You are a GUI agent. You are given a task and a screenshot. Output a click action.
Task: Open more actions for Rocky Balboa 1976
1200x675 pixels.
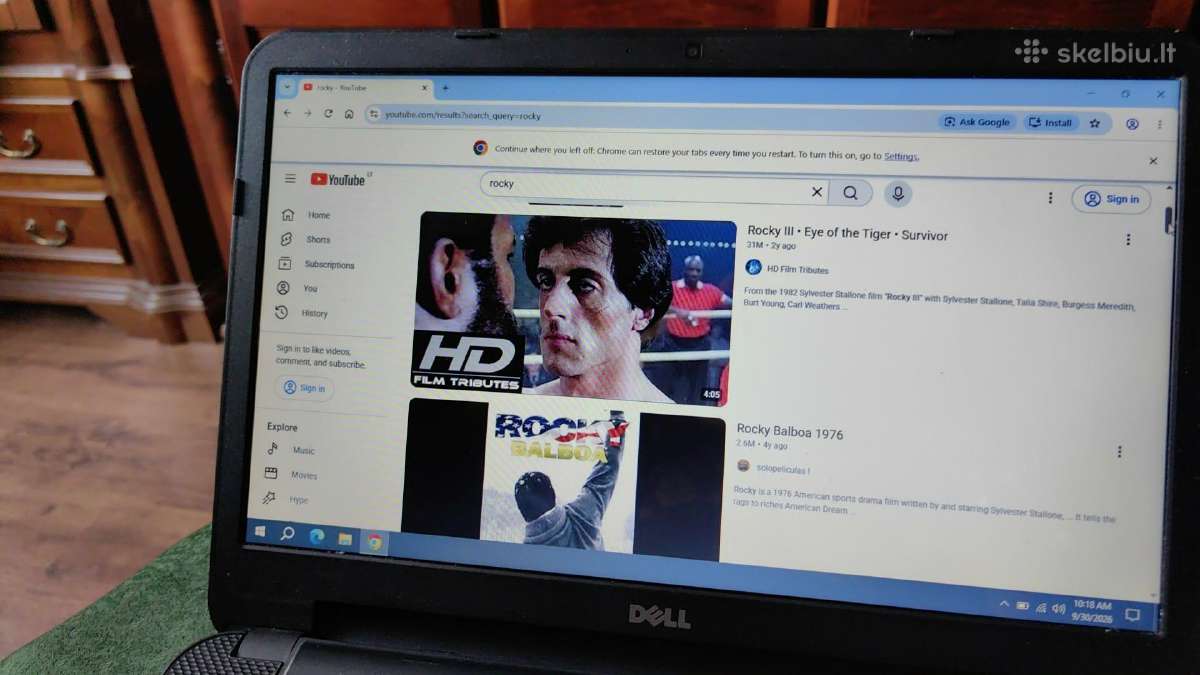pyautogui.click(x=1119, y=452)
